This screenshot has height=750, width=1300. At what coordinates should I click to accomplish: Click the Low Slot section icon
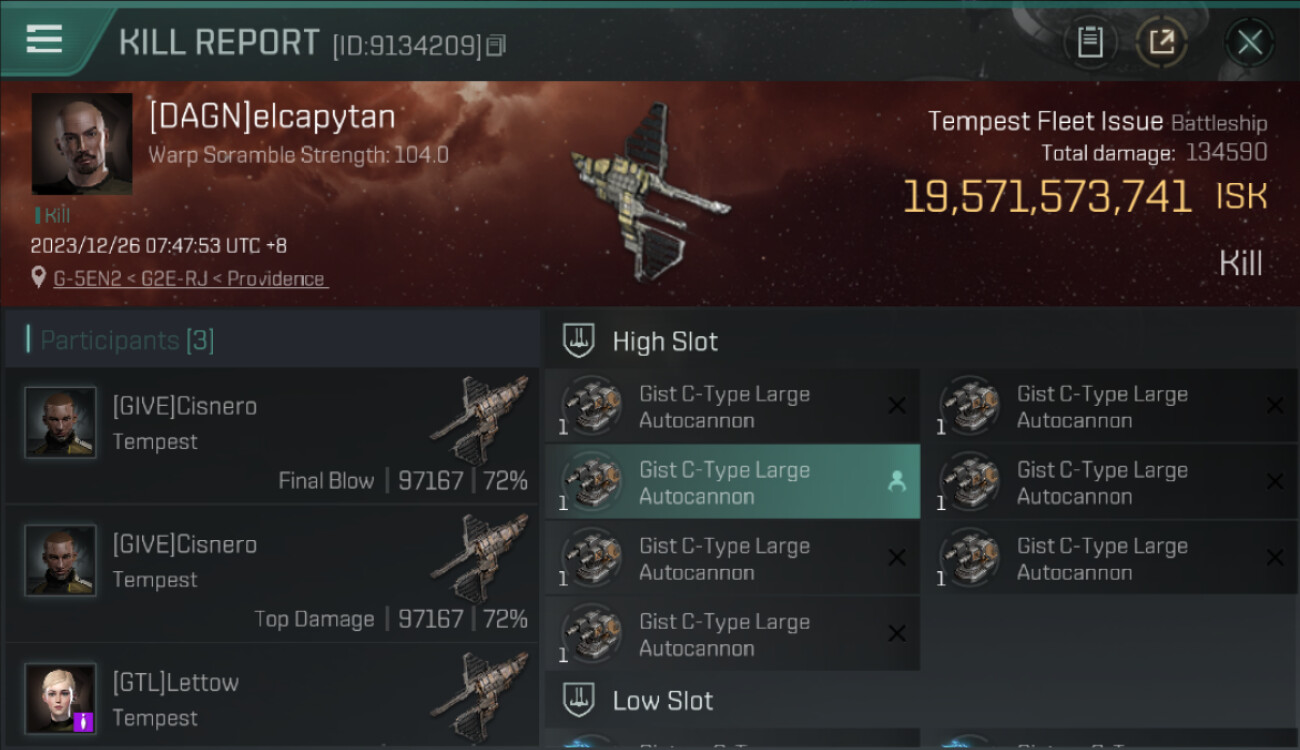(580, 700)
